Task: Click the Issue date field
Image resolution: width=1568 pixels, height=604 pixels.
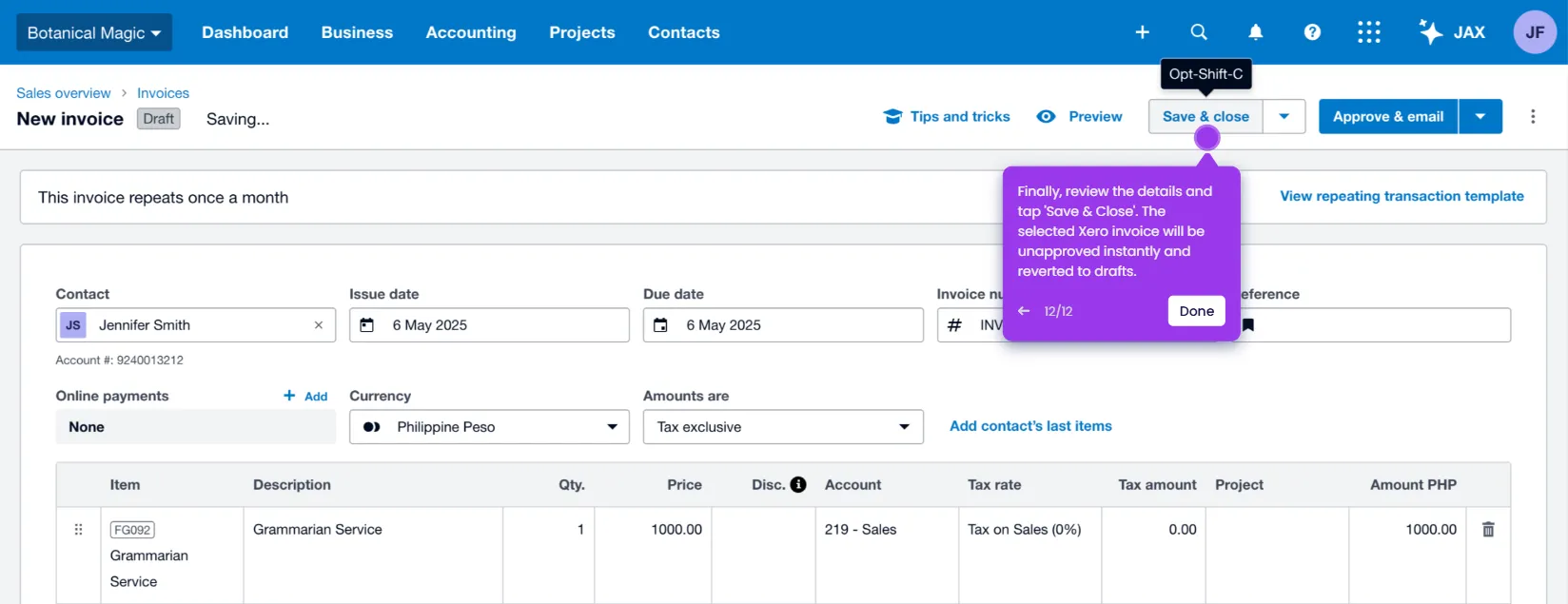Action: point(489,325)
